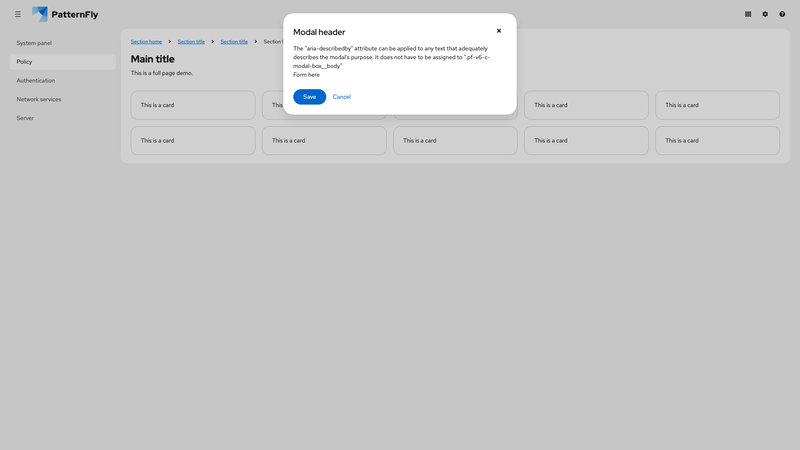Go to Network services in sidebar
Viewport: 800px width, 450px height.
39,99
